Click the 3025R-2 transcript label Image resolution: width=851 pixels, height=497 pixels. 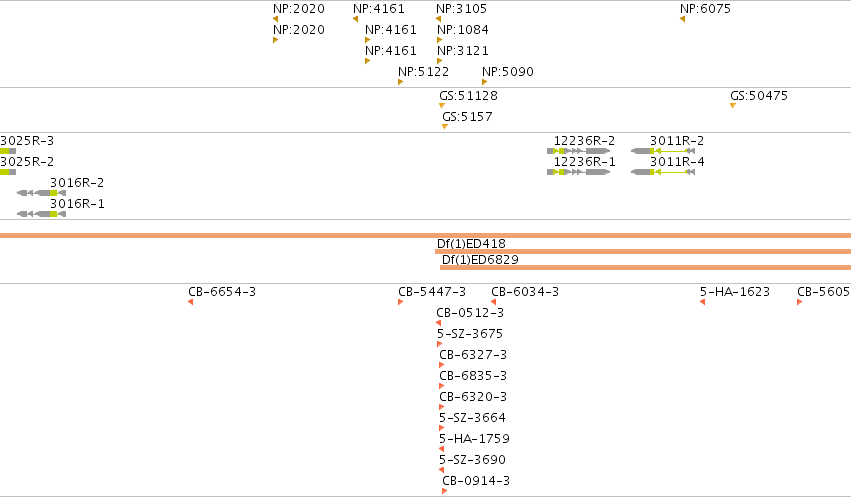(27, 162)
